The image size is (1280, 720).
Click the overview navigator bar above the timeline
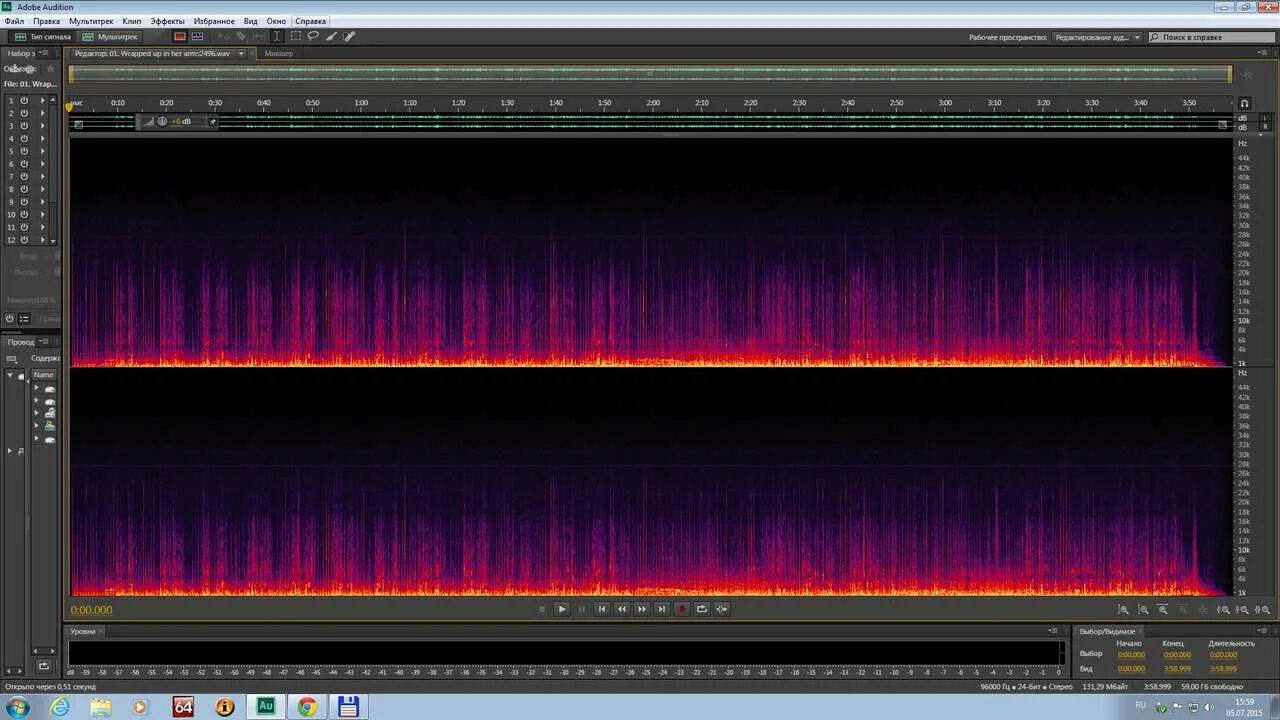coord(650,74)
